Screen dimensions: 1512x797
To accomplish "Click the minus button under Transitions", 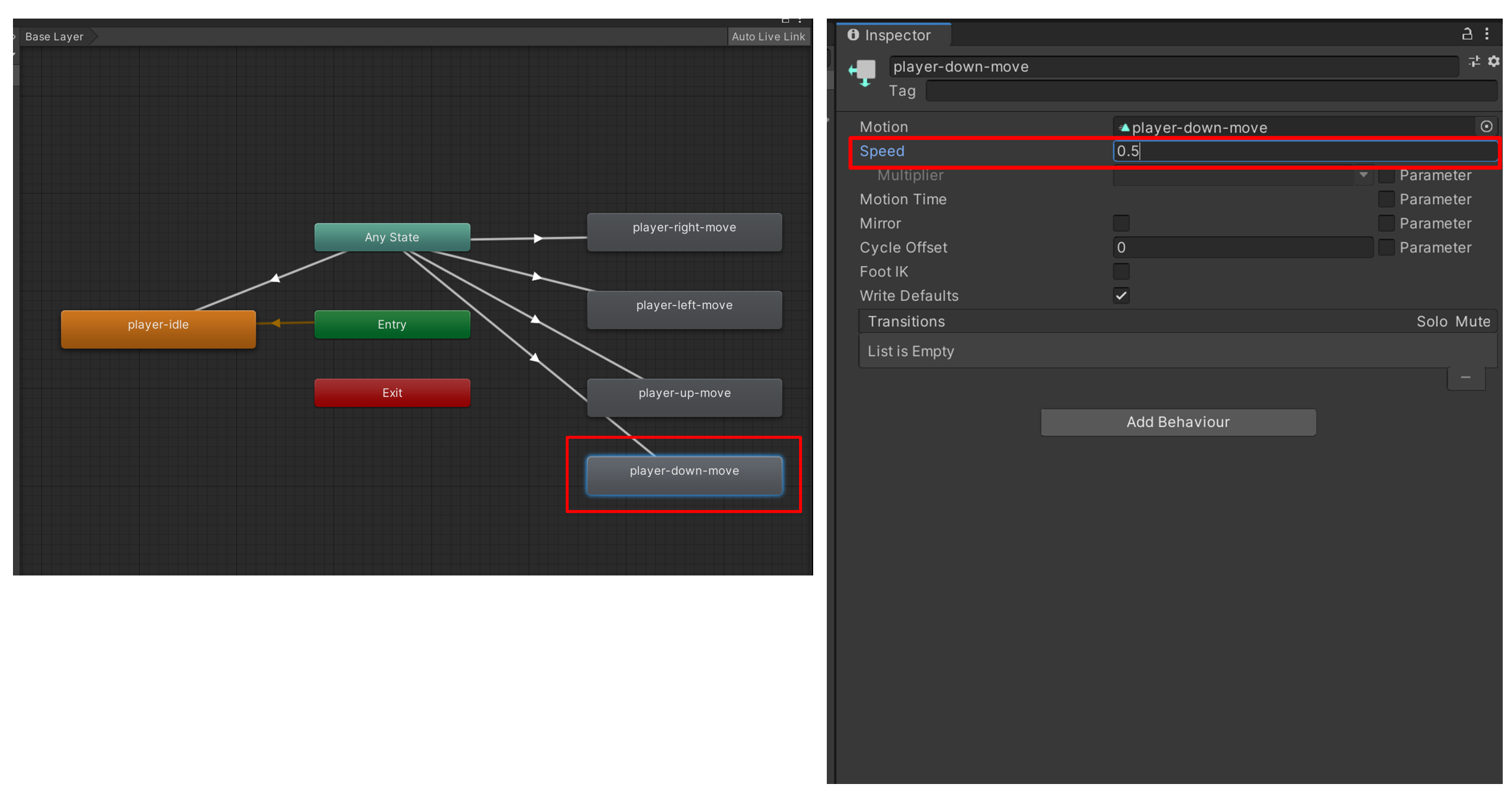I will (x=1465, y=377).
